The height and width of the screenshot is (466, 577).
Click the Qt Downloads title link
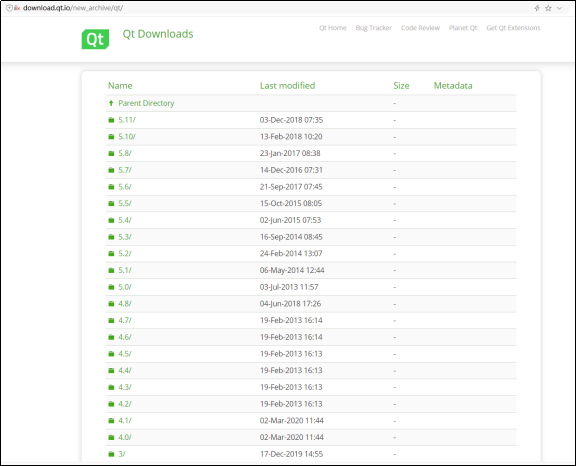[x=158, y=34]
